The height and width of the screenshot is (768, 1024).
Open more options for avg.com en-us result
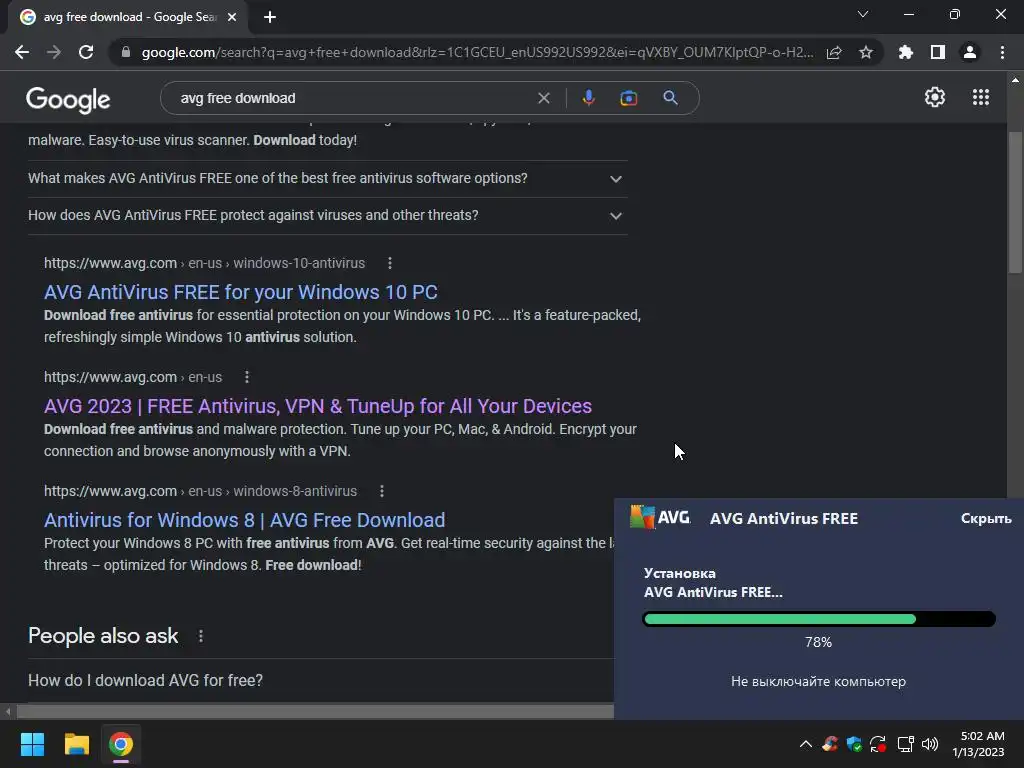247,377
